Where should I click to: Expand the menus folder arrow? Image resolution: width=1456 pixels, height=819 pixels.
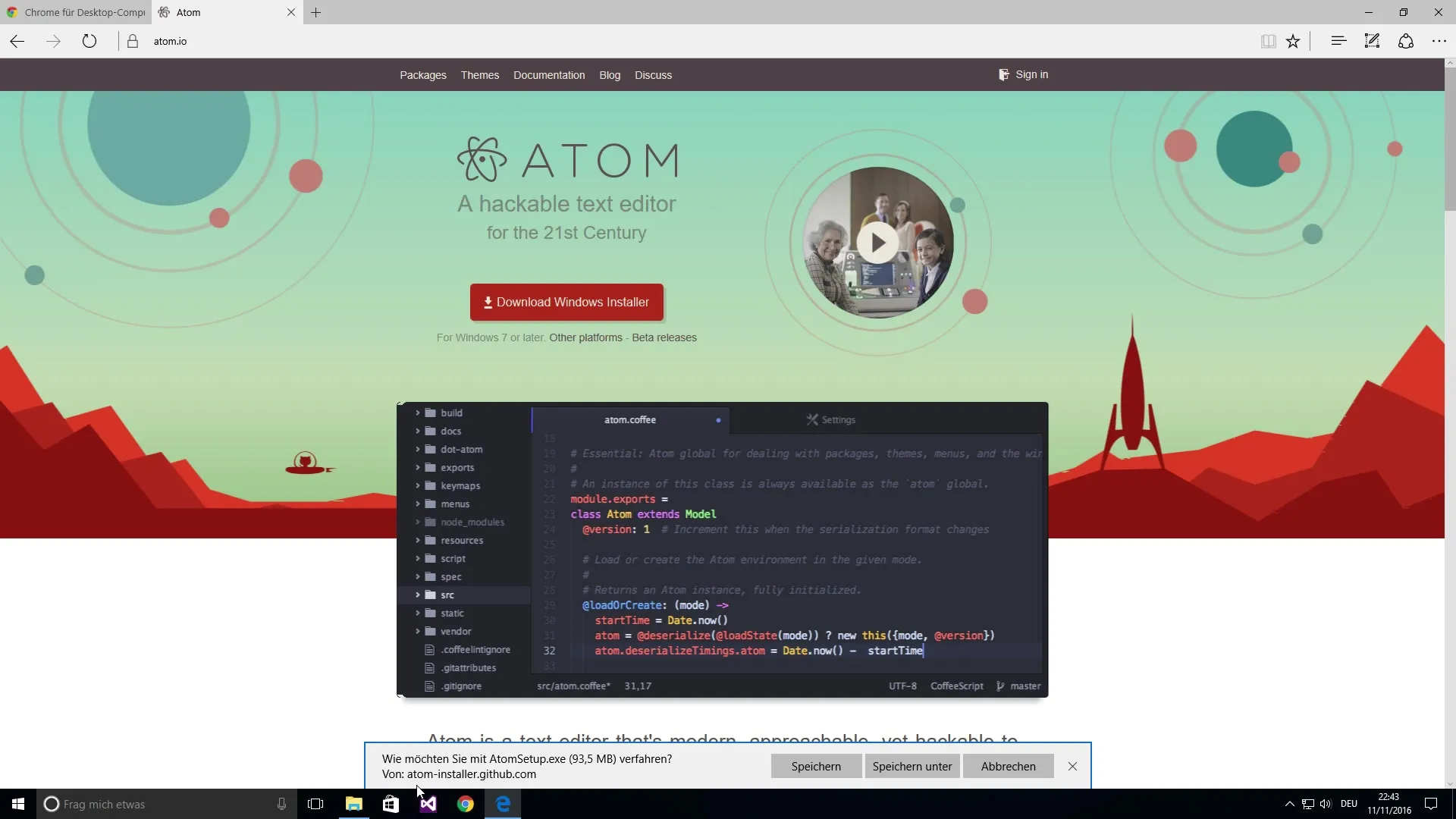418,504
